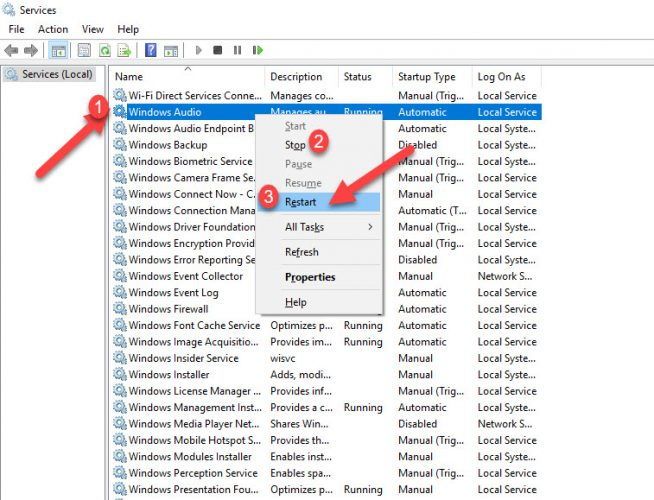Open the Action menu
The height and width of the screenshot is (500, 654).
click(x=53, y=29)
